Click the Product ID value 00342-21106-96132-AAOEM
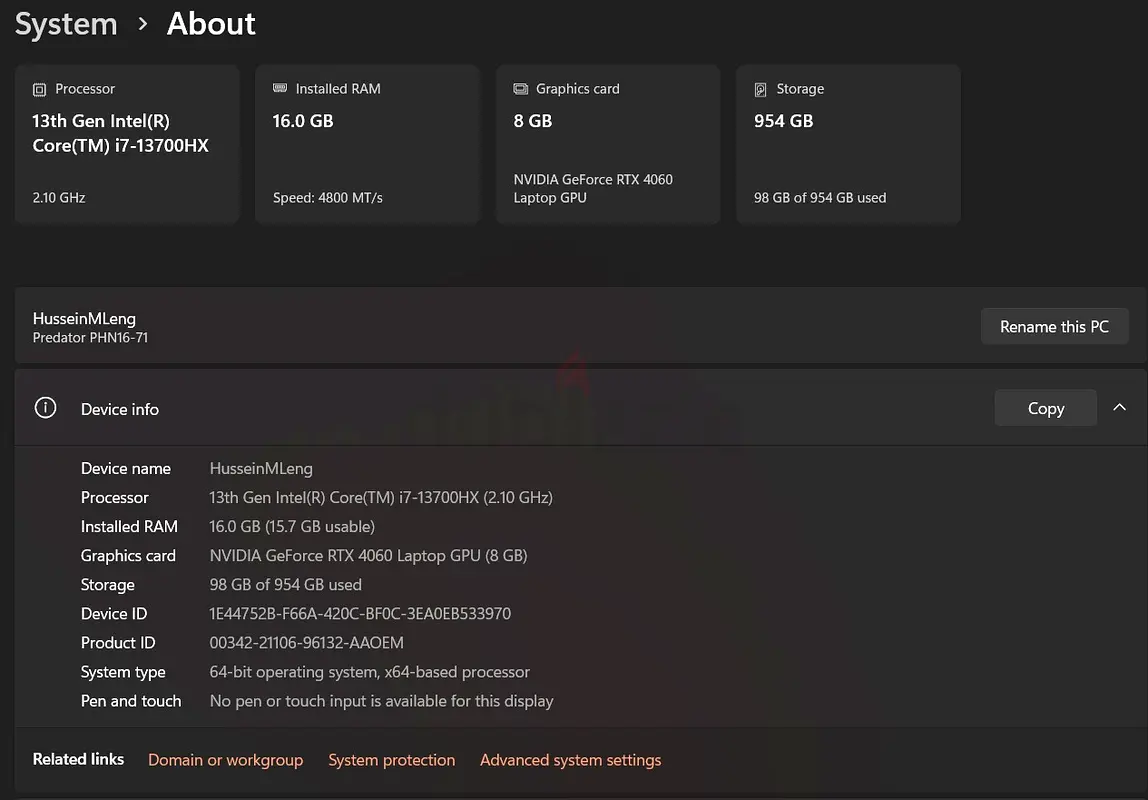Image resolution: width=1148 pixels, height=800 pixels. (306, 643)
